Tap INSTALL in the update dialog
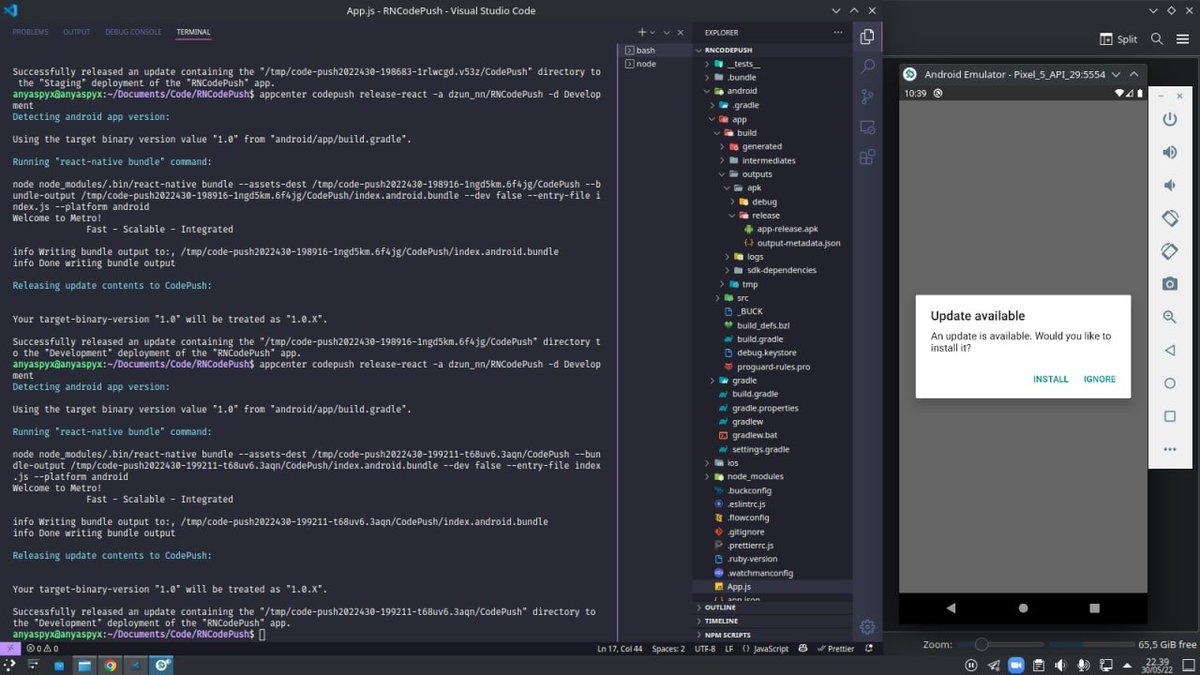The height and width of the screenshot is (675, 1200). (x=1051, y=379)
